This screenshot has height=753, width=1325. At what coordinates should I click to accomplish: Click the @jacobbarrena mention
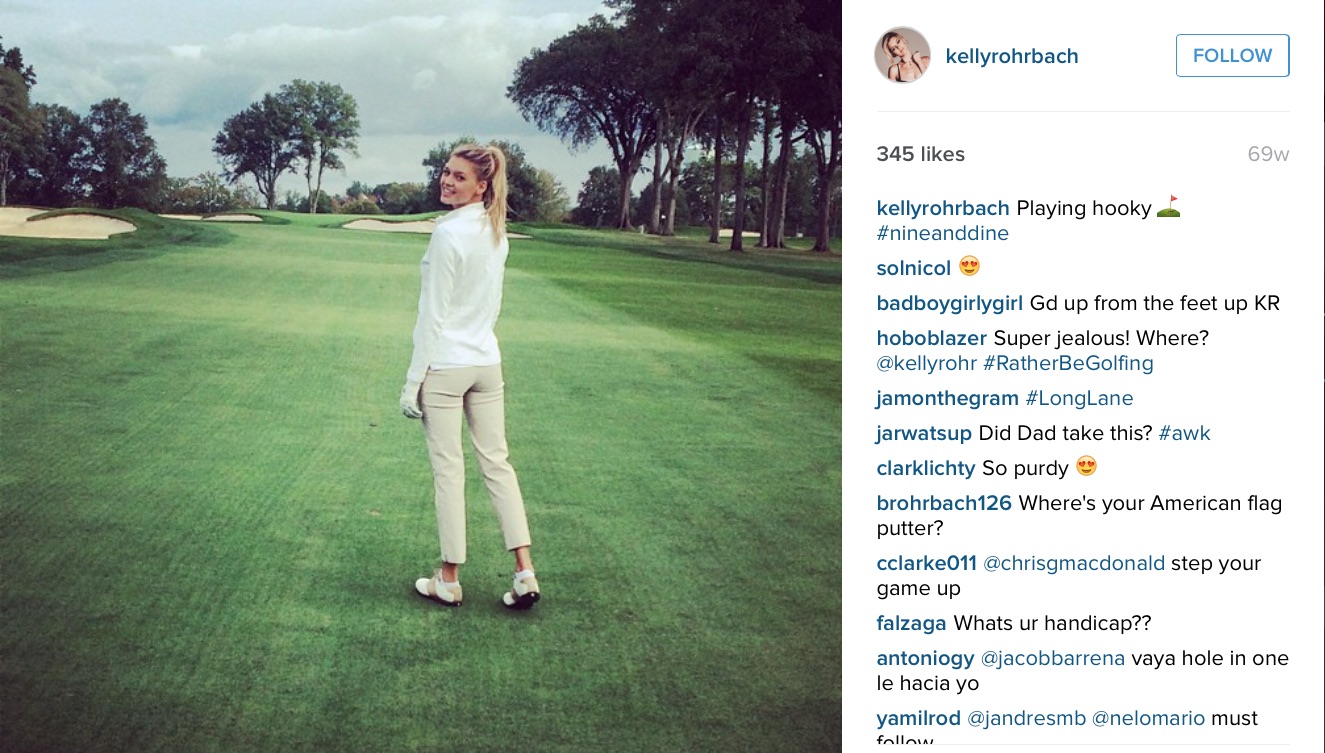1053,659
